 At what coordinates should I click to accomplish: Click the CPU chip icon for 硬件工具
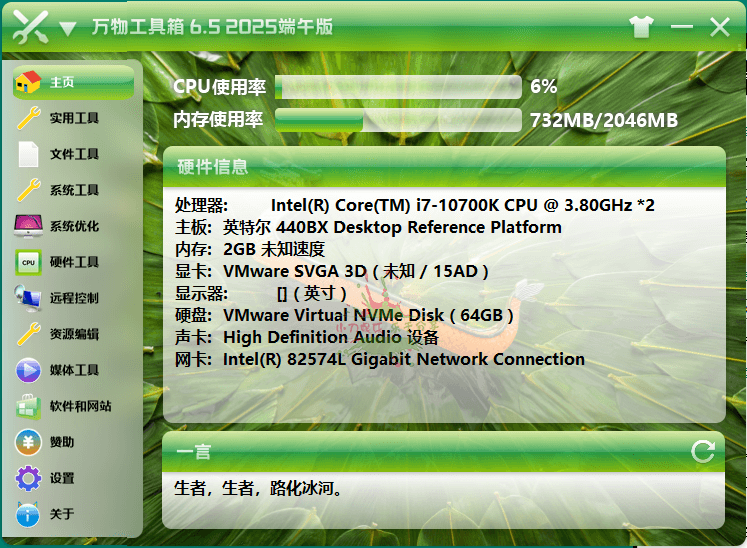pos(28,262)
